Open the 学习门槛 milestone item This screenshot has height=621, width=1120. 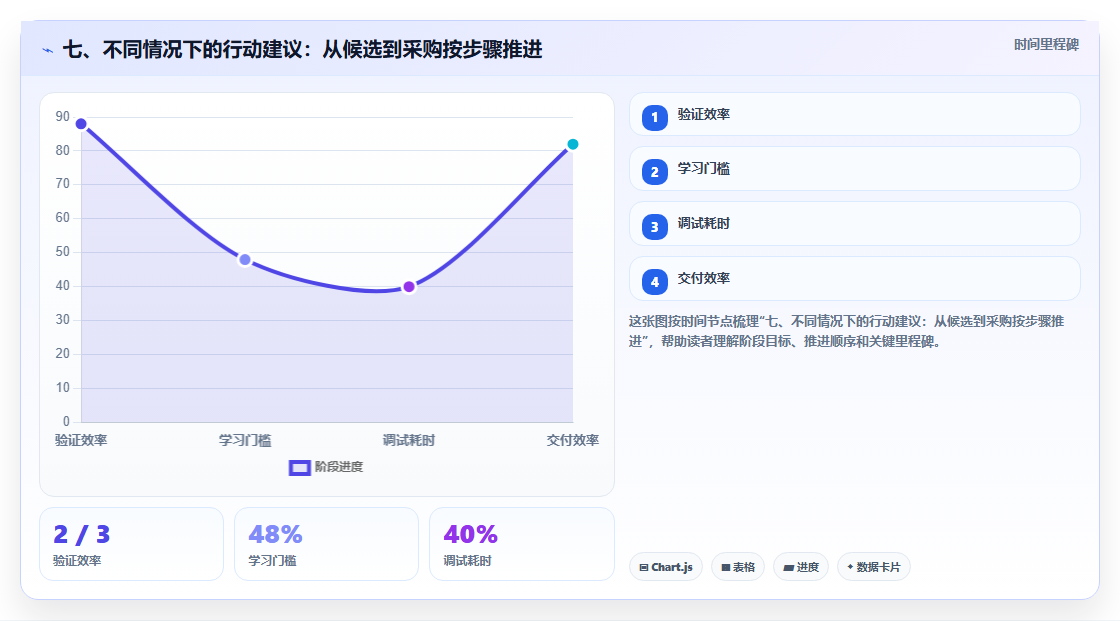click(854, 169)
